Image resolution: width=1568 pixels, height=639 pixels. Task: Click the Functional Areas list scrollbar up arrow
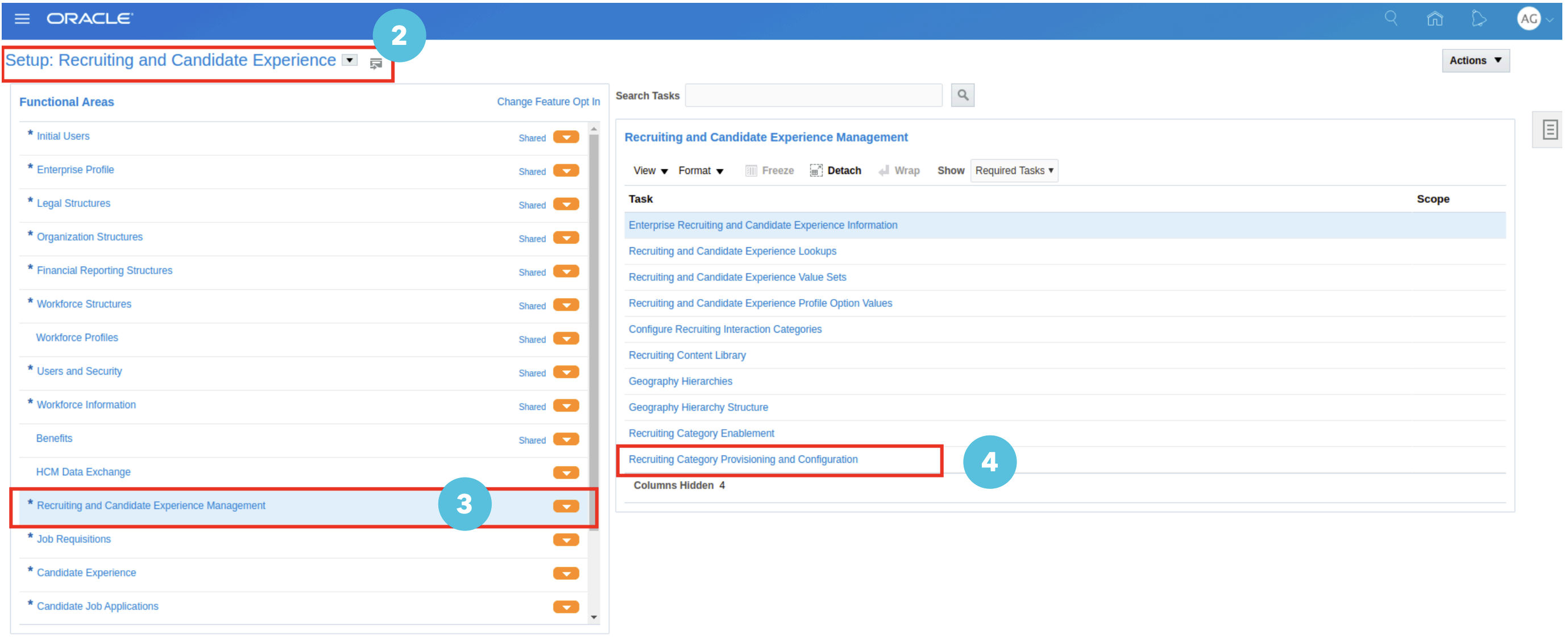point(594,129)
